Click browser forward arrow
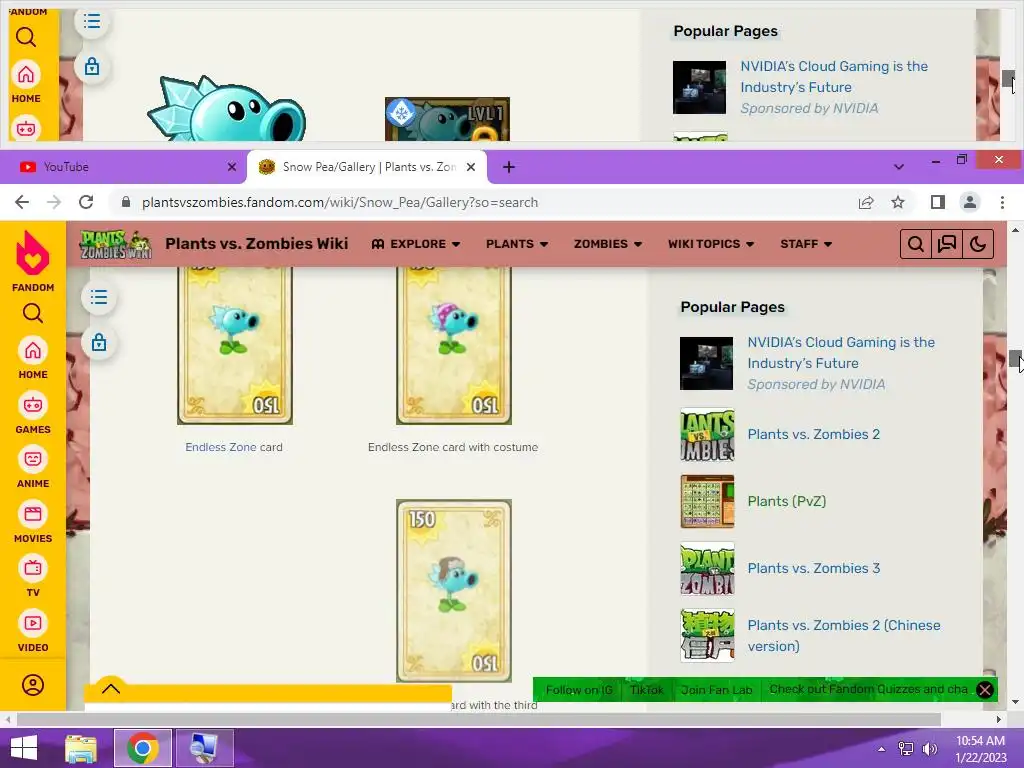The height and width of the screenshot is (768, 1024). point(54,202)
